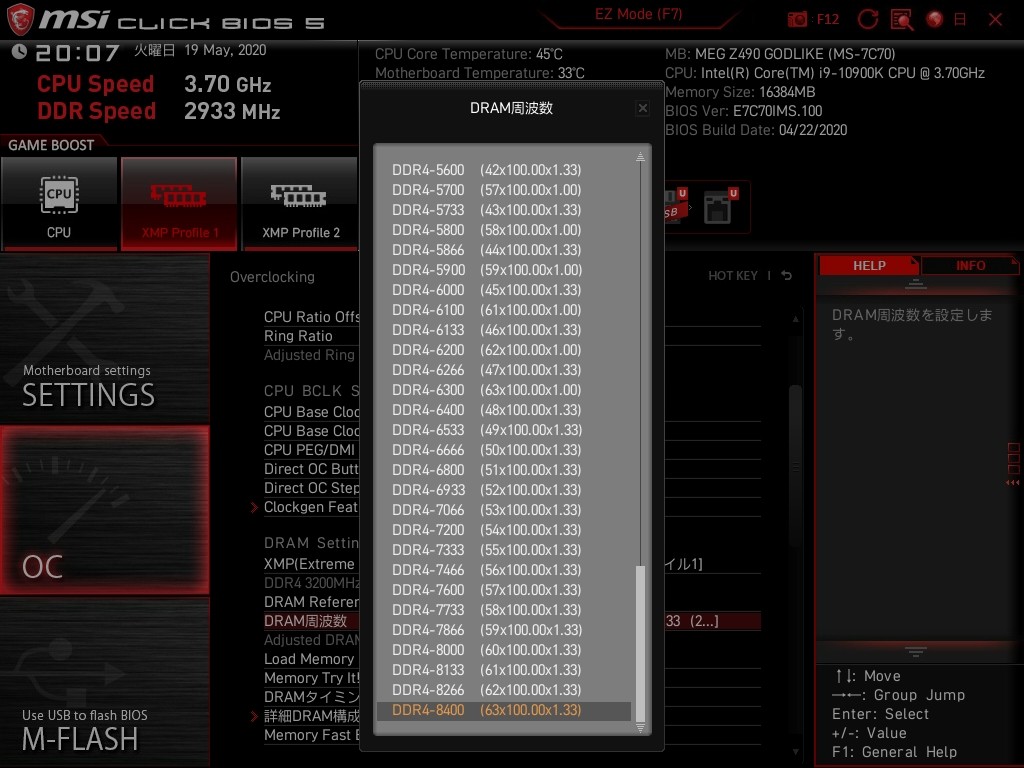Close BIOS with the top-right X
The image size is (1024, 768).
pos(995,20)
